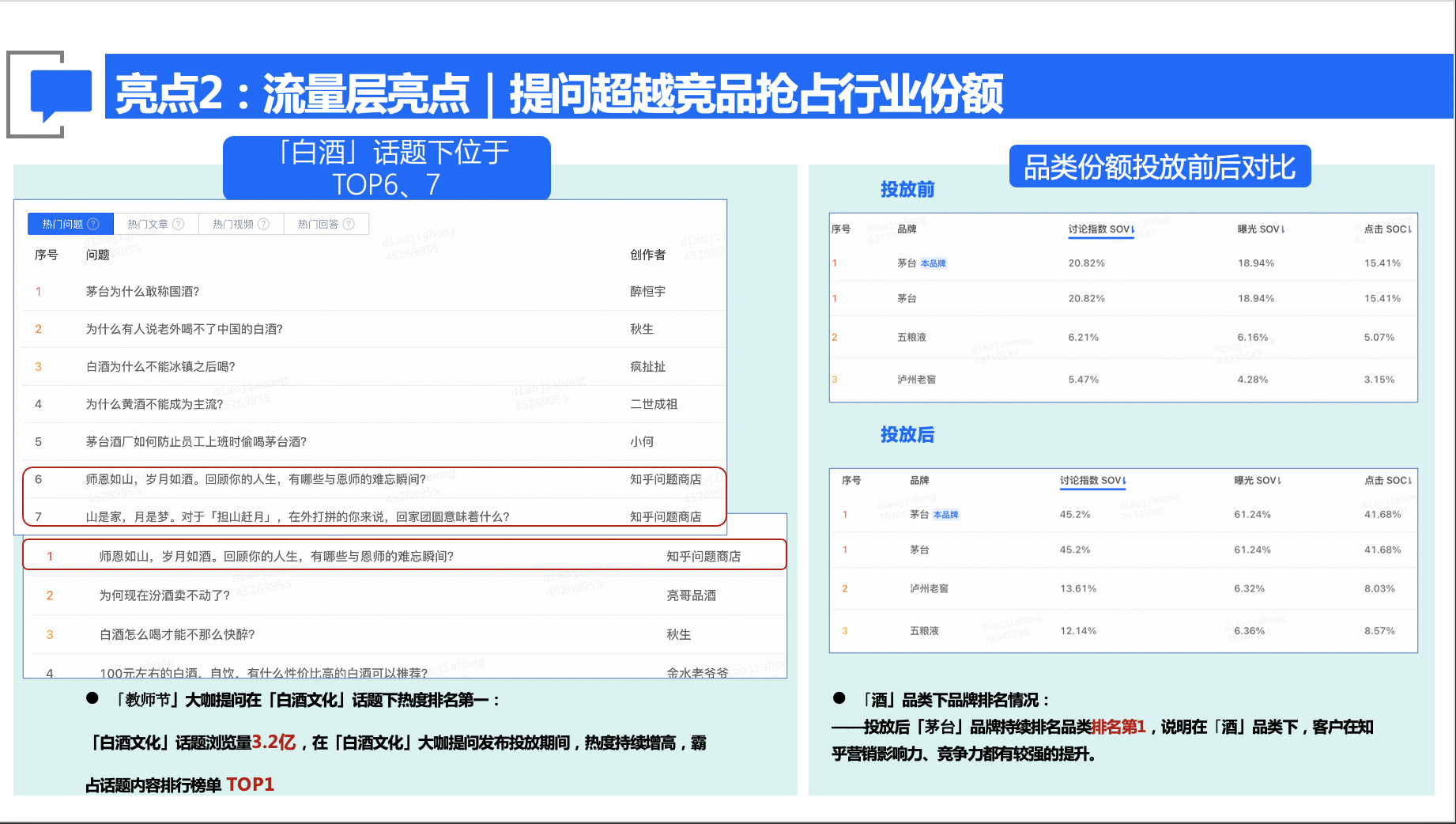1456x824 pixels.
Task: Switch to the 热门文章 tab
Action: [x=149, y=225]
